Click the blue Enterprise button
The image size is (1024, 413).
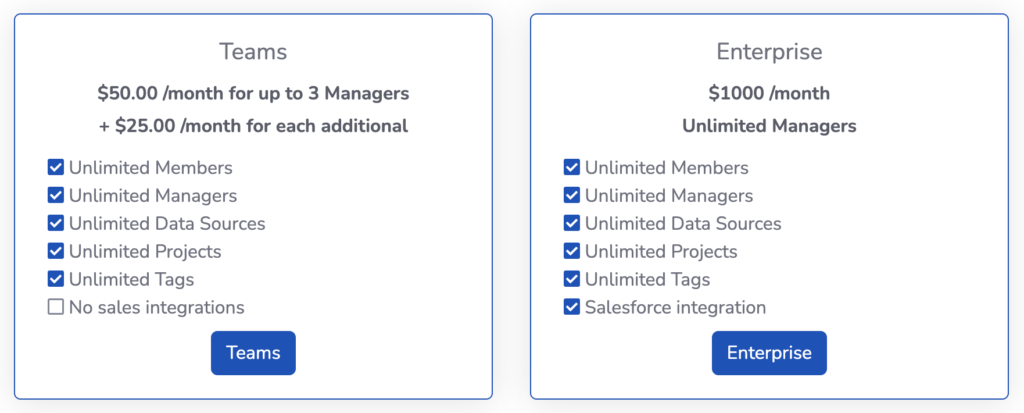[769, 353]
